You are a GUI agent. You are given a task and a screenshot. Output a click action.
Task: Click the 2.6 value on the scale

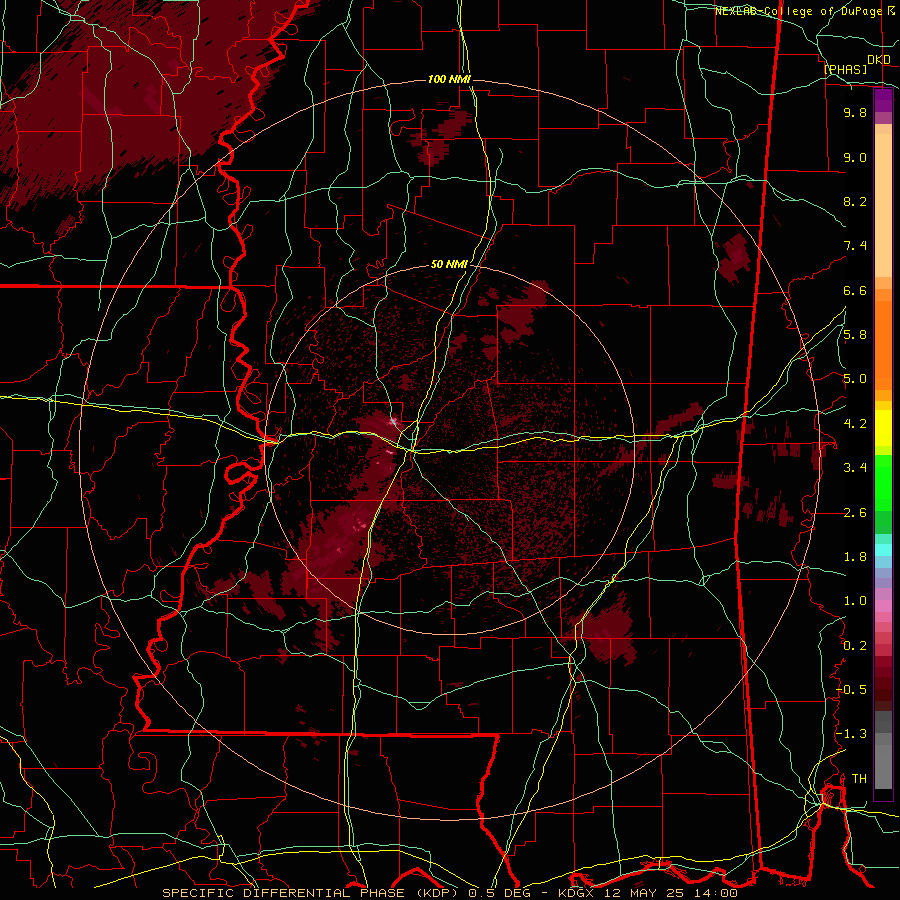click(855, 513)
